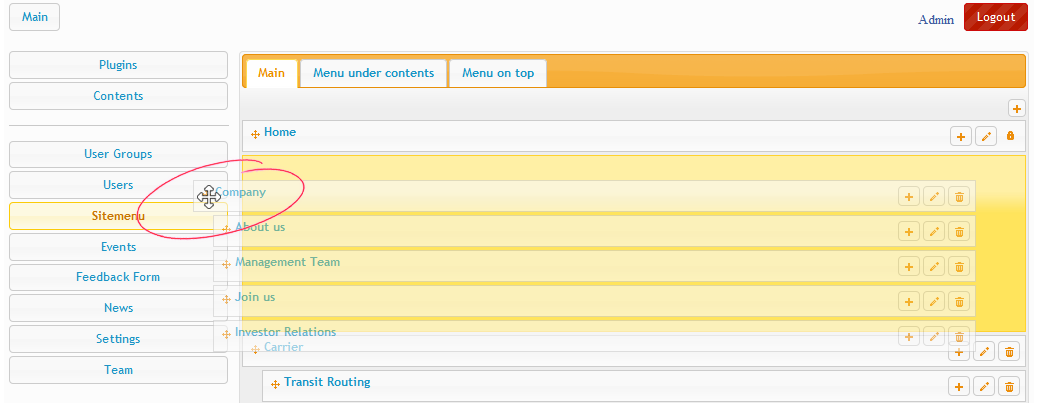1037x403 pixels.
Task: Open the Feedback Form section
Action: (118, 277)
